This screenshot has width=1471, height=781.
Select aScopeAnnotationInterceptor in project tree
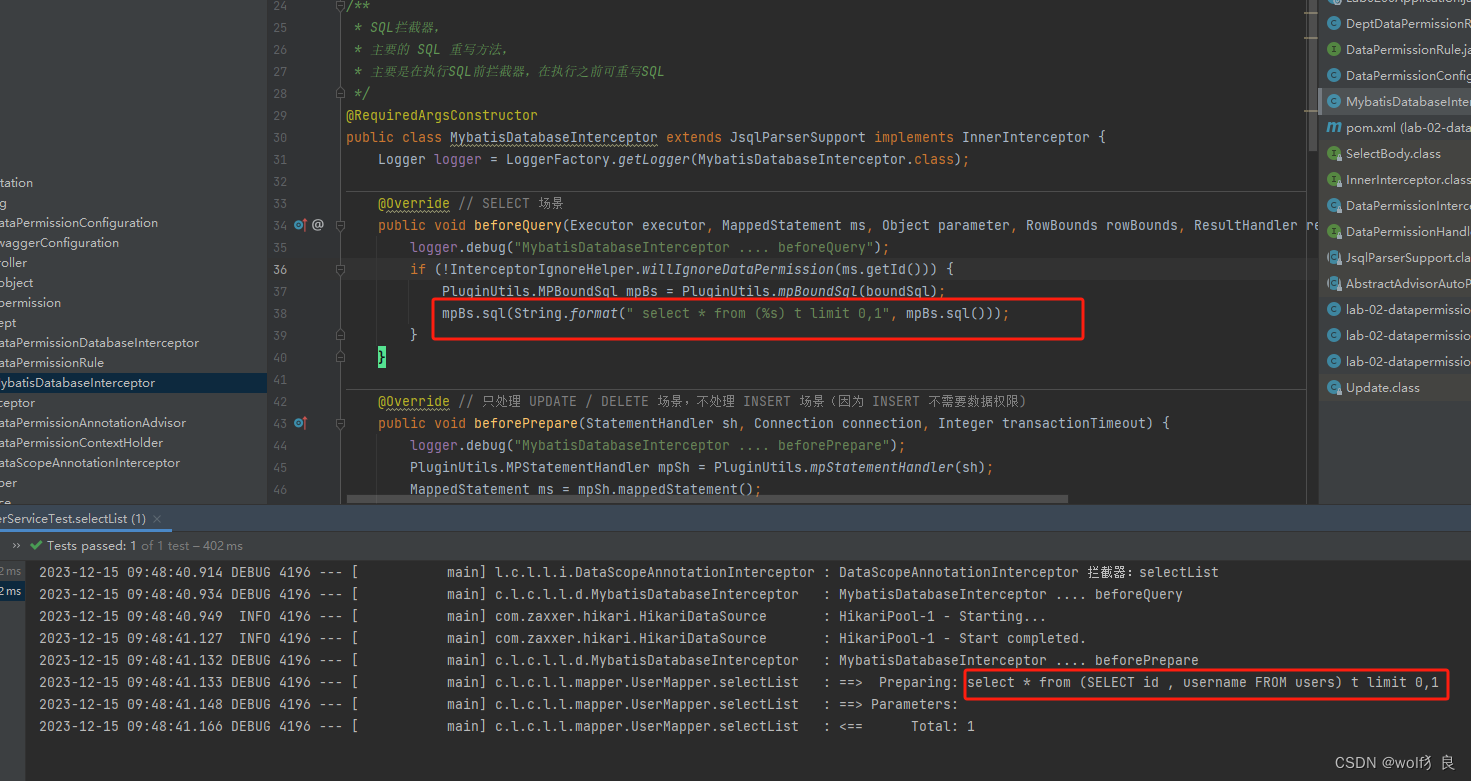coord(90,463)
